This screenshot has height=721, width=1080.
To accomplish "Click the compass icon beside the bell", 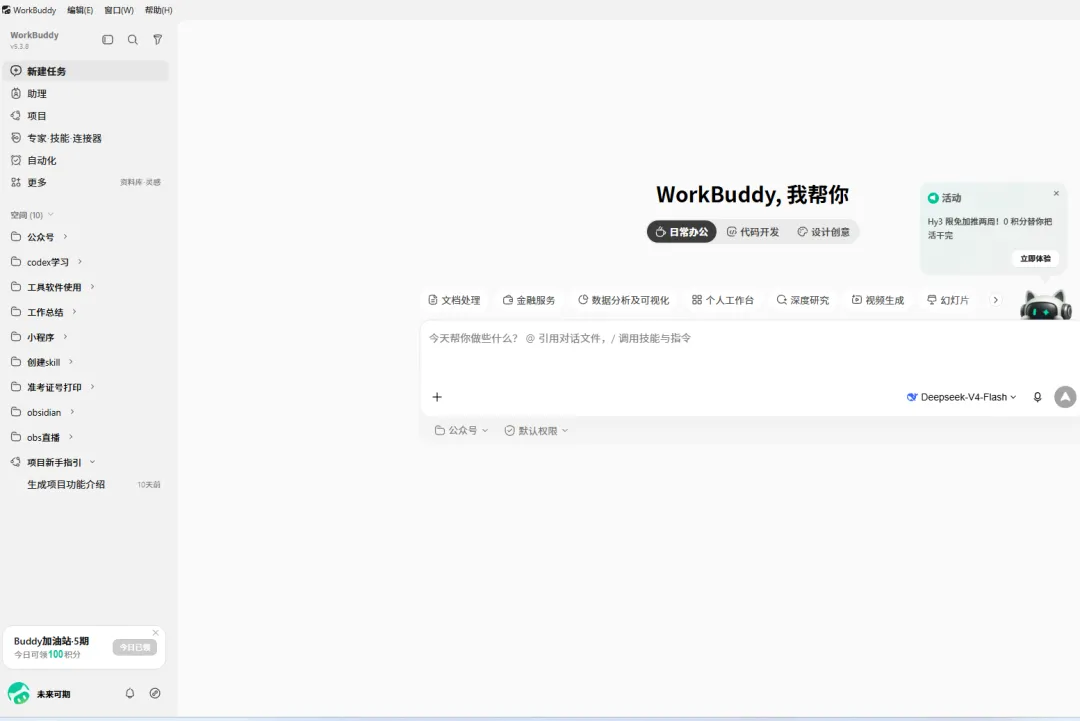I will 155,693.
